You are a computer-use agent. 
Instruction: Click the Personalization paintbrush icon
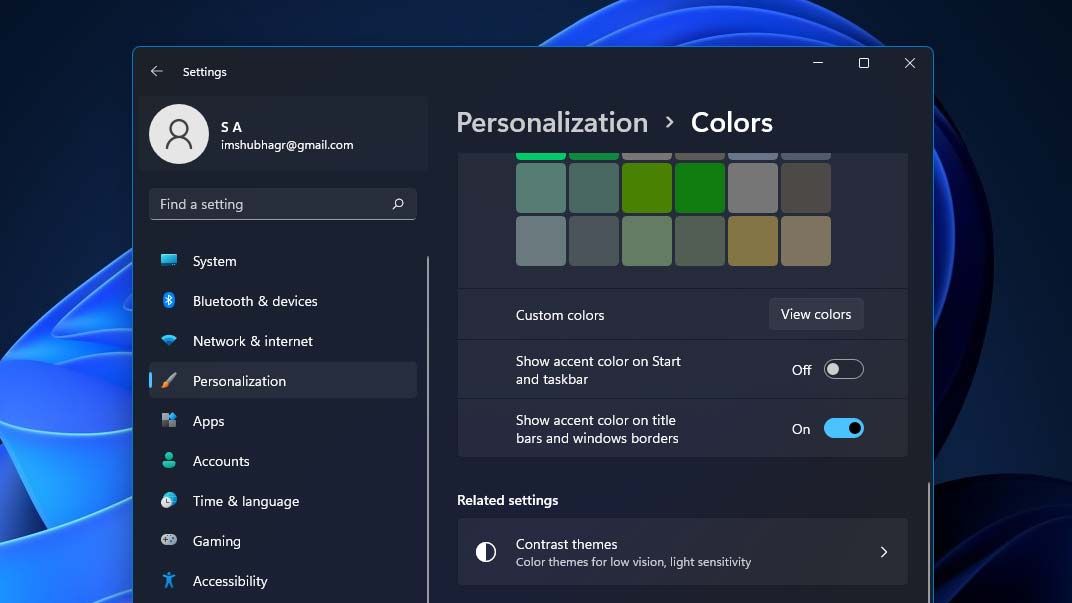(170, 381)
